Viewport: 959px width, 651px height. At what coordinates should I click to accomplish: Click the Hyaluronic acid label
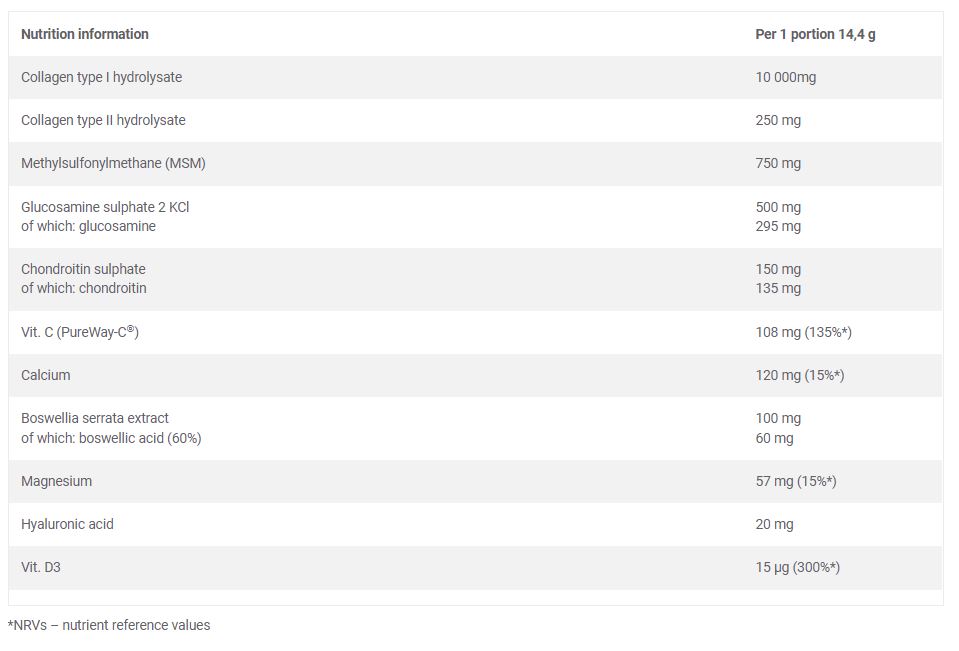(67, 524)
